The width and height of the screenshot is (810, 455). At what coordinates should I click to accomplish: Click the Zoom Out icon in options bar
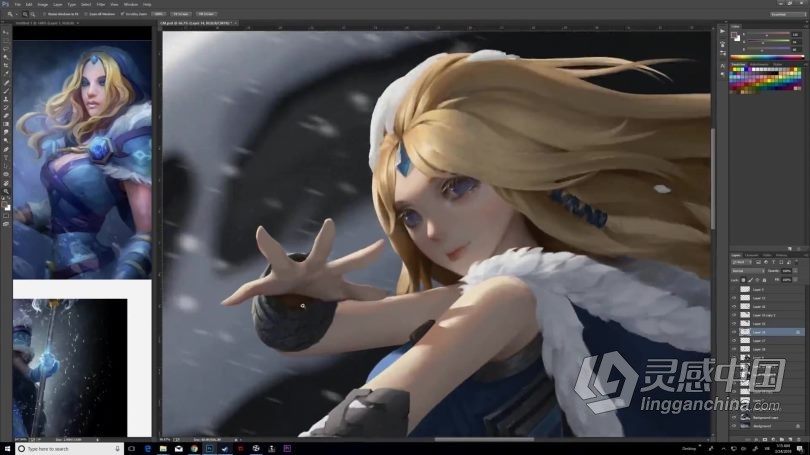(x=33, y=14)
